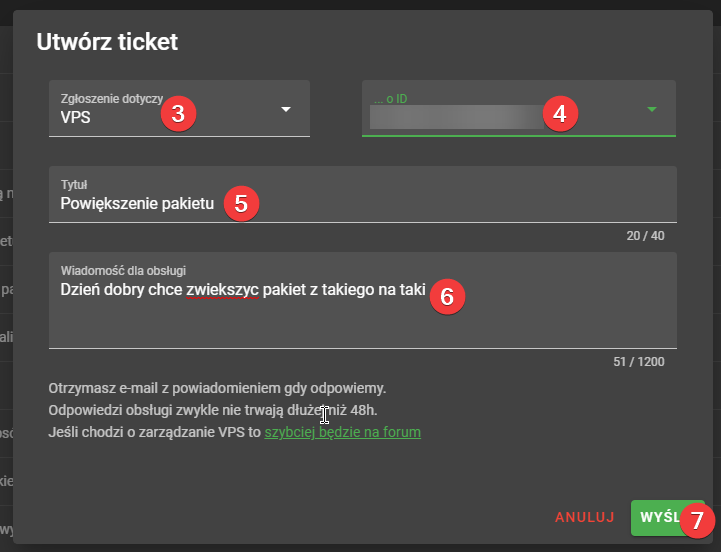Click the underlined misspelled word "zwiekszyc"
This screenshot has height=552, width=721.
click(x=222, y=290)
